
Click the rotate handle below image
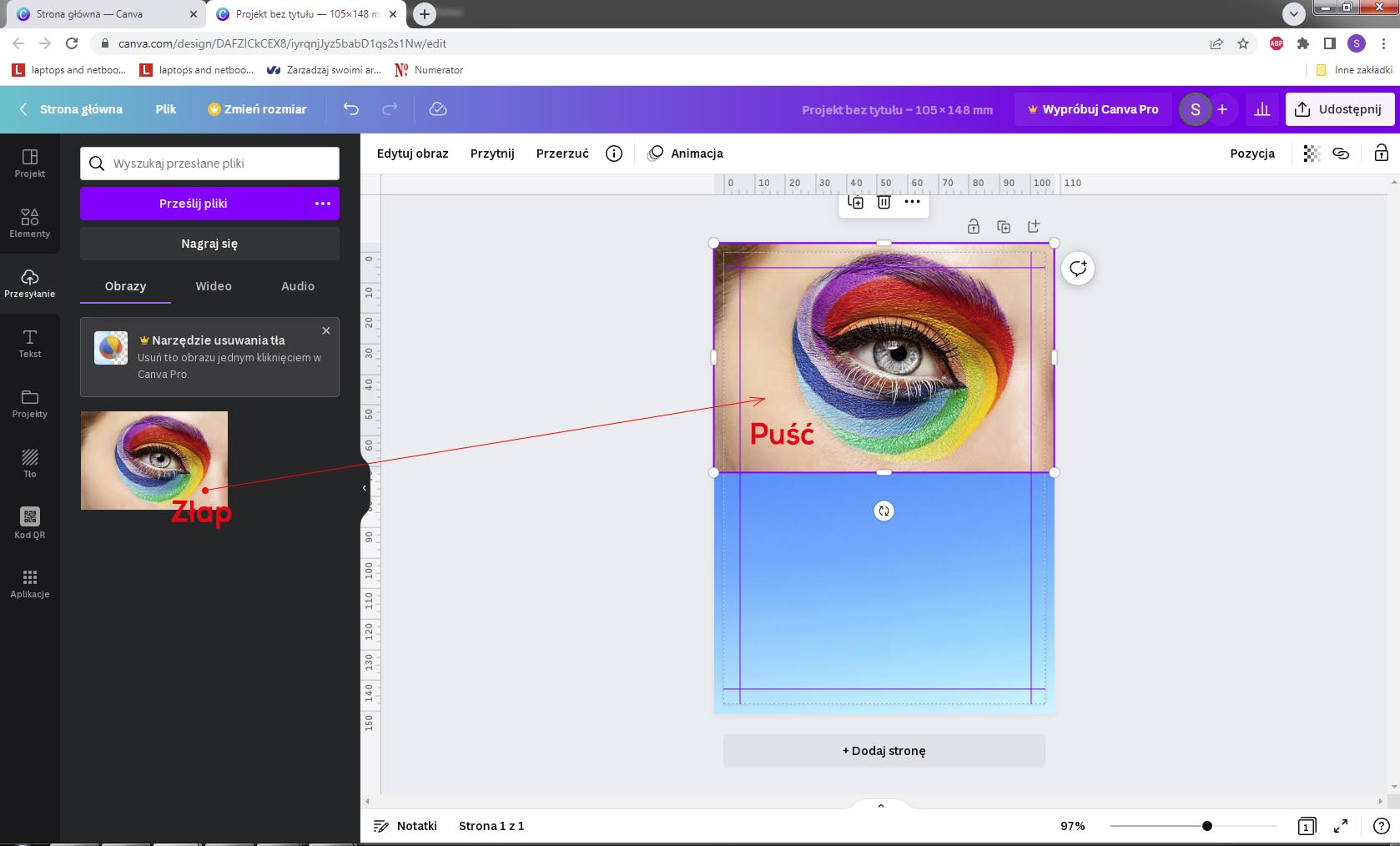click(884, 511)
